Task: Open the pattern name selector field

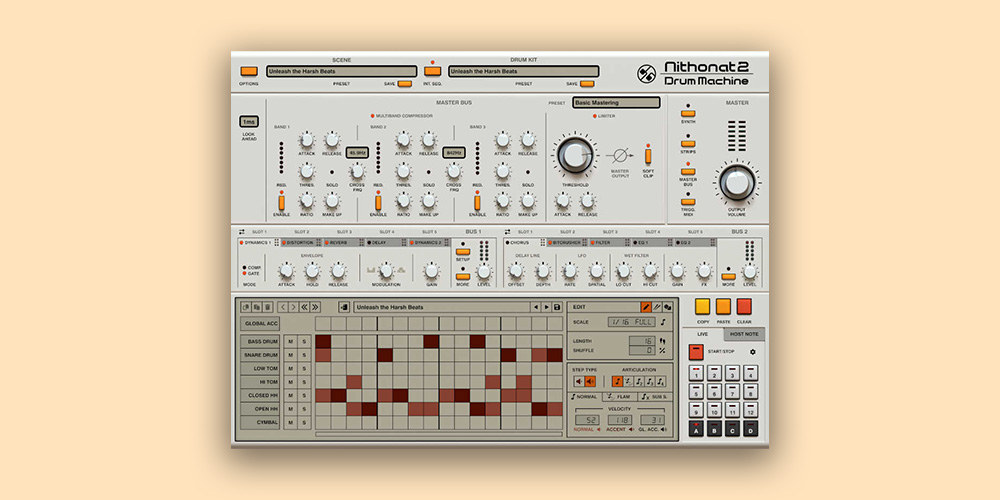Action: pos(441,307)
